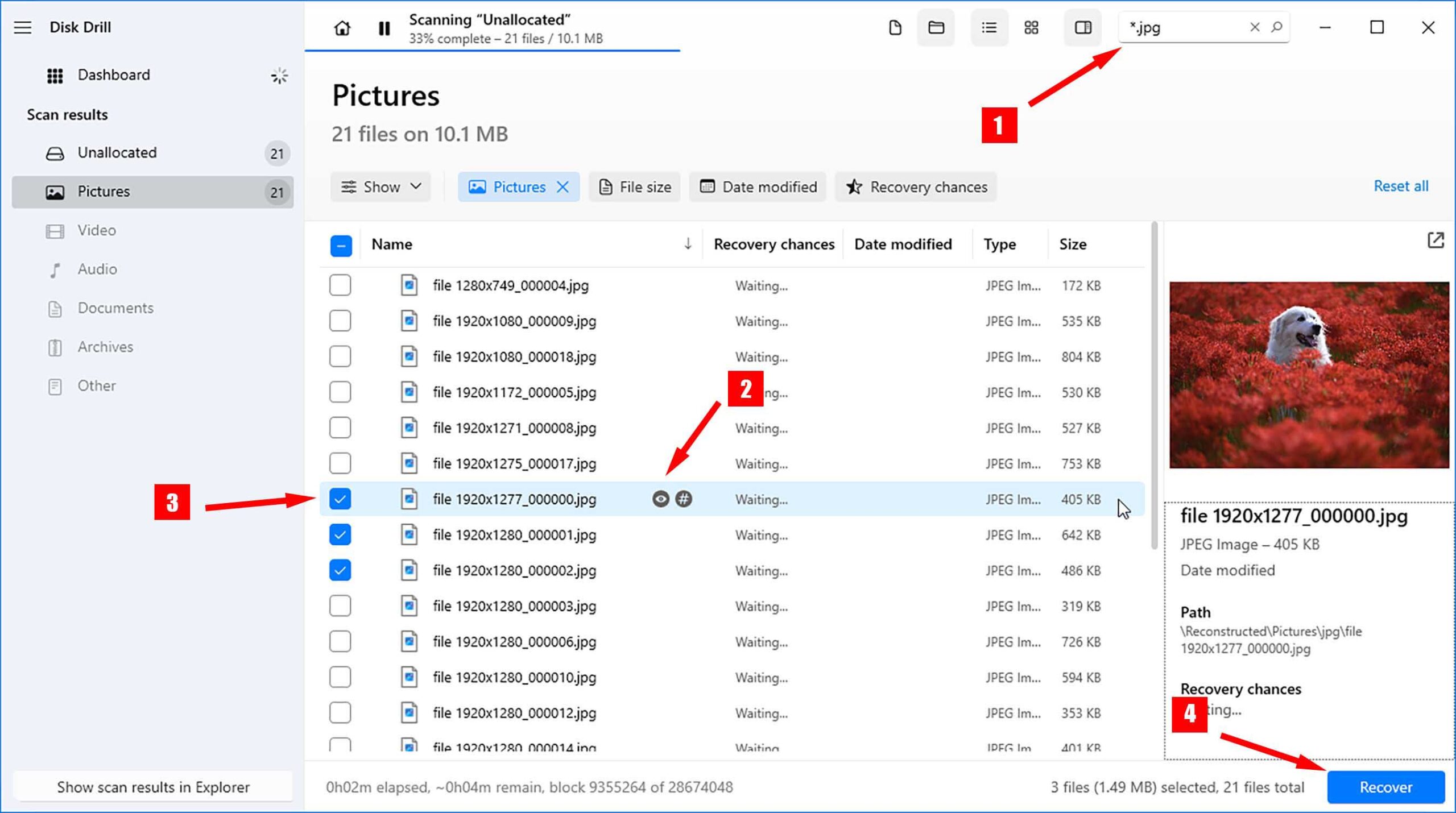
Task: Toggle checkbox for file 1920x1277_000000.jpg
Action: click(x=340, y=499)
